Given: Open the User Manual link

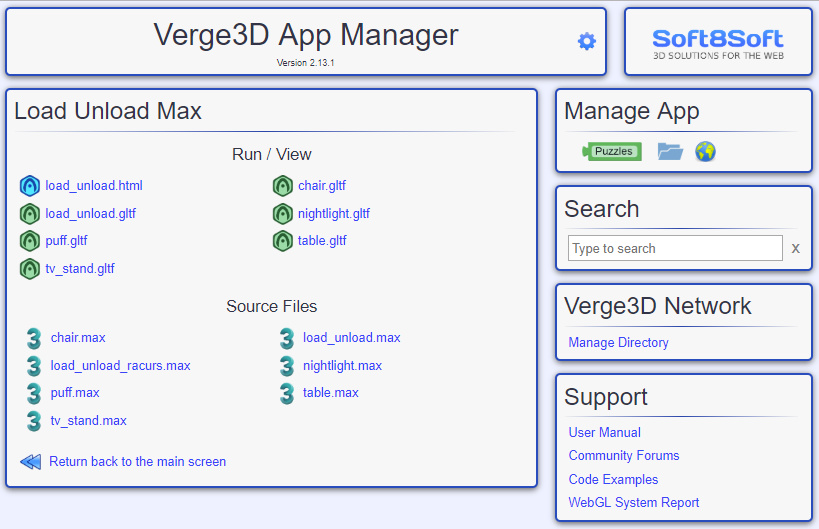Looking at the screenshot, I should 604,432.
